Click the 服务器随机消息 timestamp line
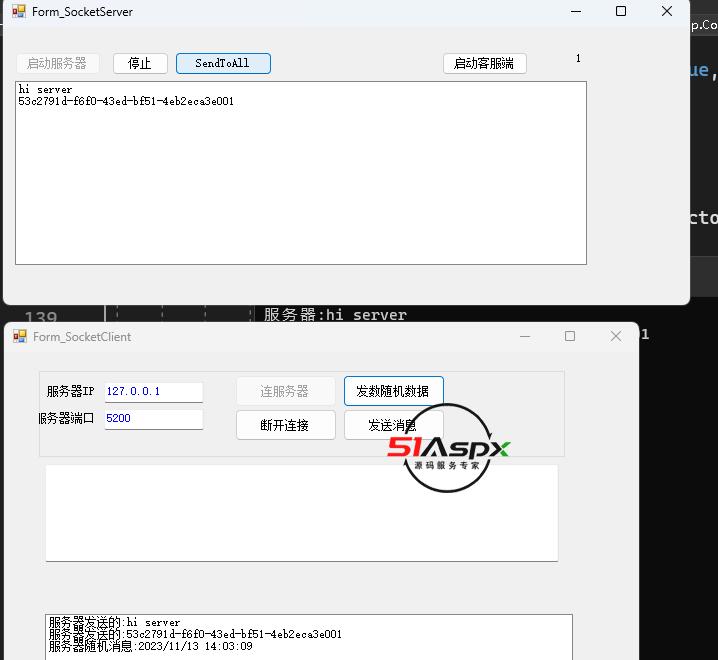 click(150, 646)
